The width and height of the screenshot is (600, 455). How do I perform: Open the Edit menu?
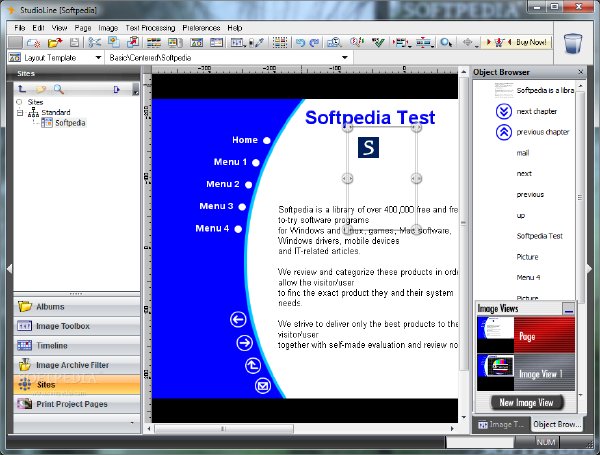(x=38, y=28)
